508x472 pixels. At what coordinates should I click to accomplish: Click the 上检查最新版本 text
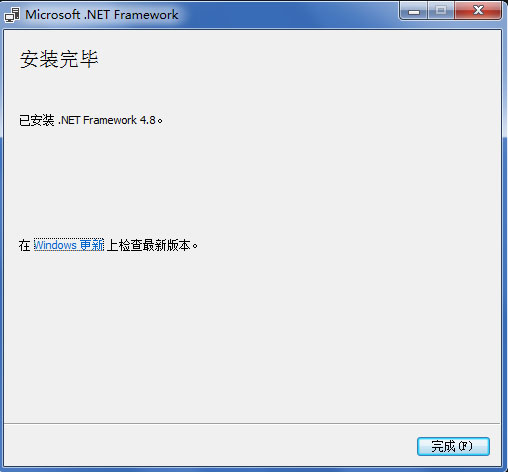tap(152, 246)
